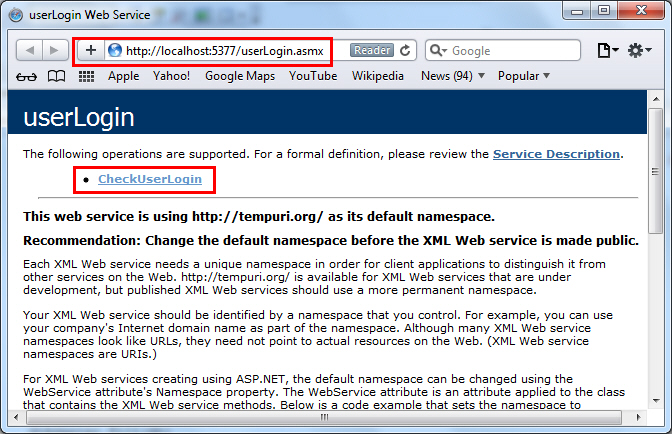Open the Bookmarks book icon

pos(56,76)
